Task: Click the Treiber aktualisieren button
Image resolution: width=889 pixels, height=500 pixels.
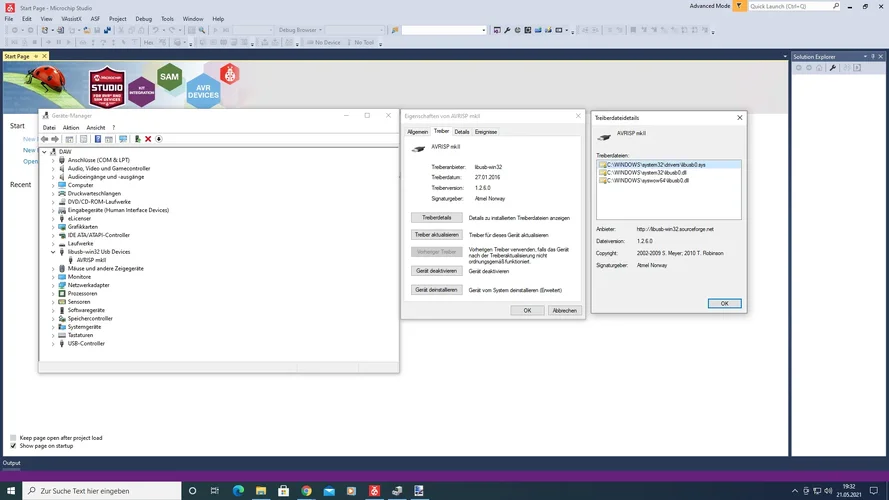Action: [436, 235]
